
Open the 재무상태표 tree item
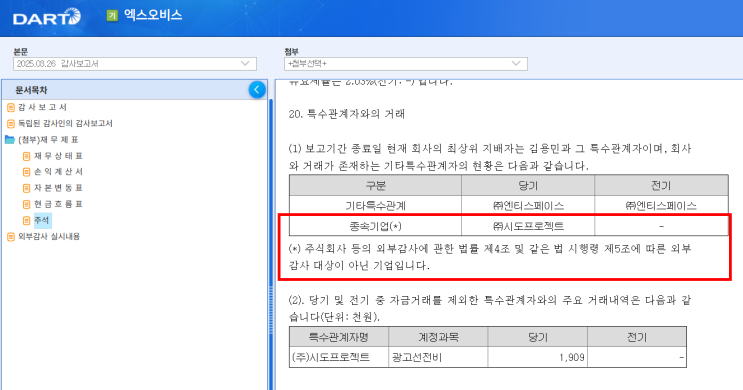tap(58, 156)
